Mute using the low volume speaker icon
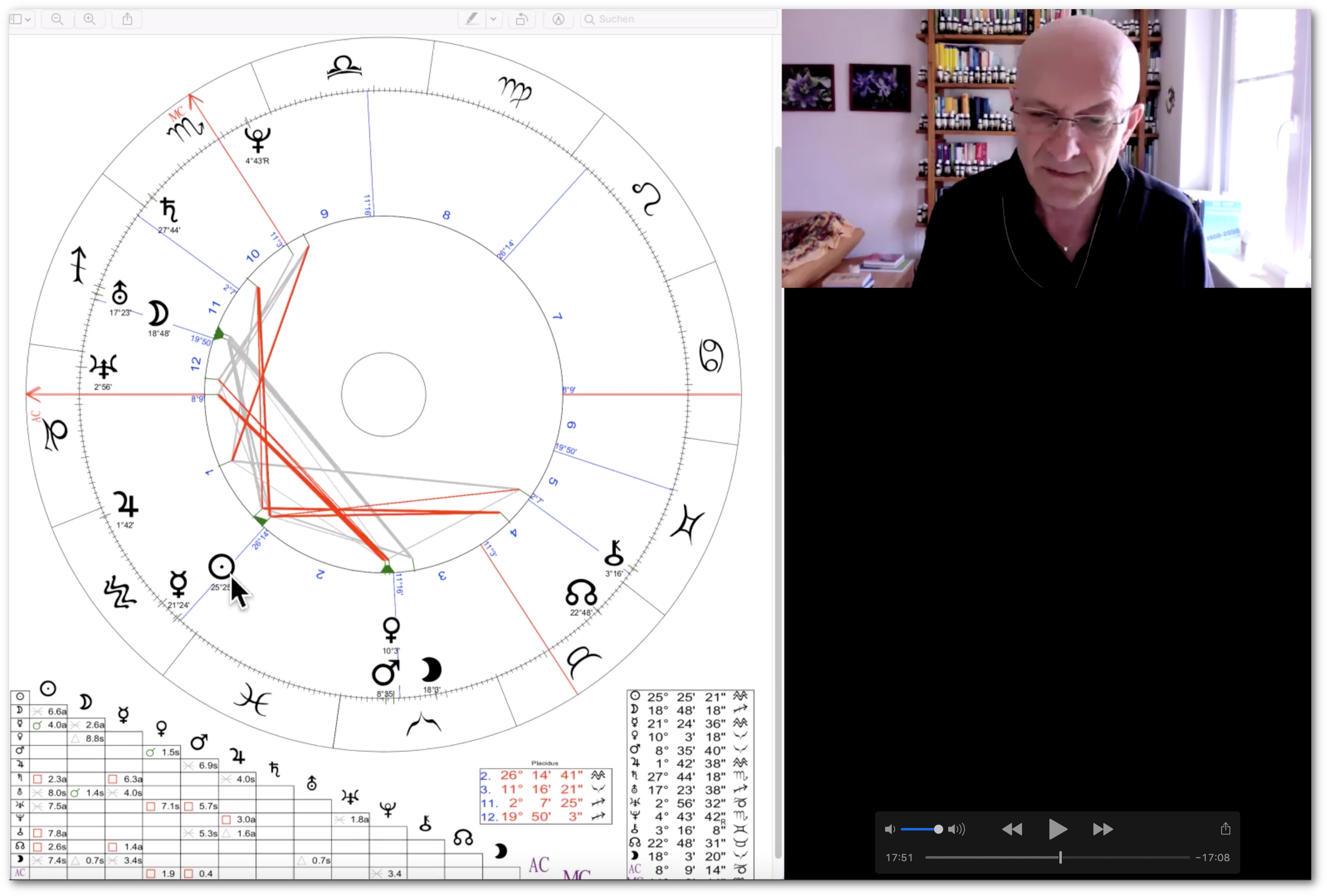 (890, 829)
